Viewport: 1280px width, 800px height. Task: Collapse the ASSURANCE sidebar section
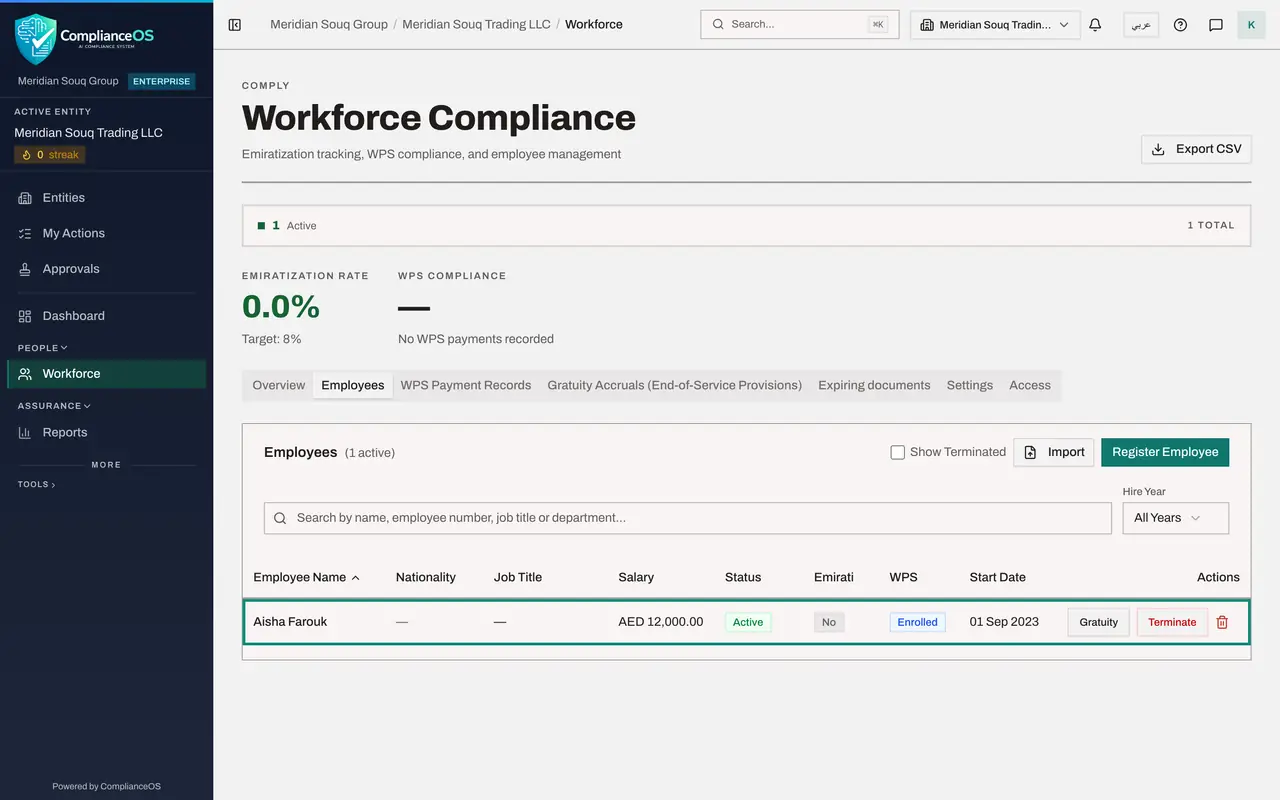coord(54,406)
